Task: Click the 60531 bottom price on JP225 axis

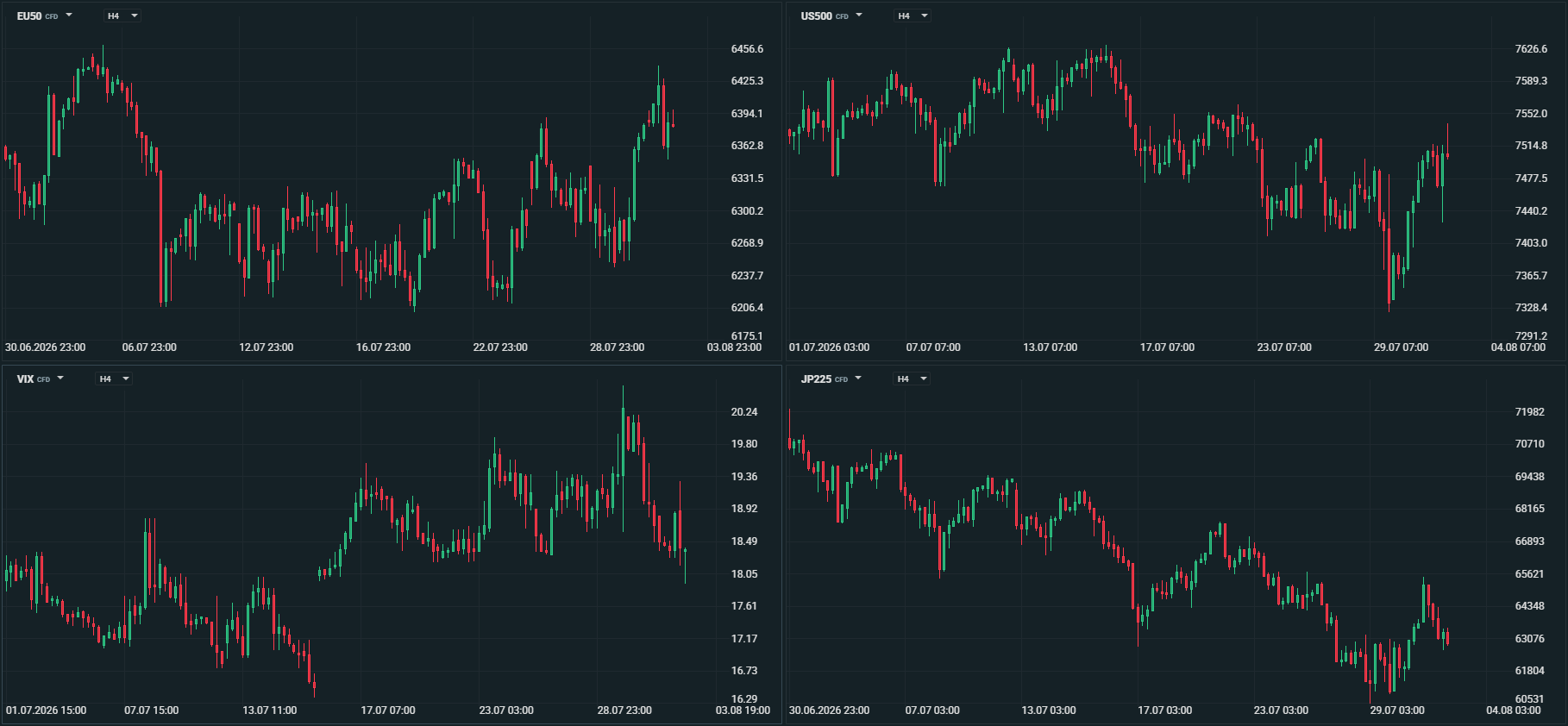Action: coord(1530,699)
